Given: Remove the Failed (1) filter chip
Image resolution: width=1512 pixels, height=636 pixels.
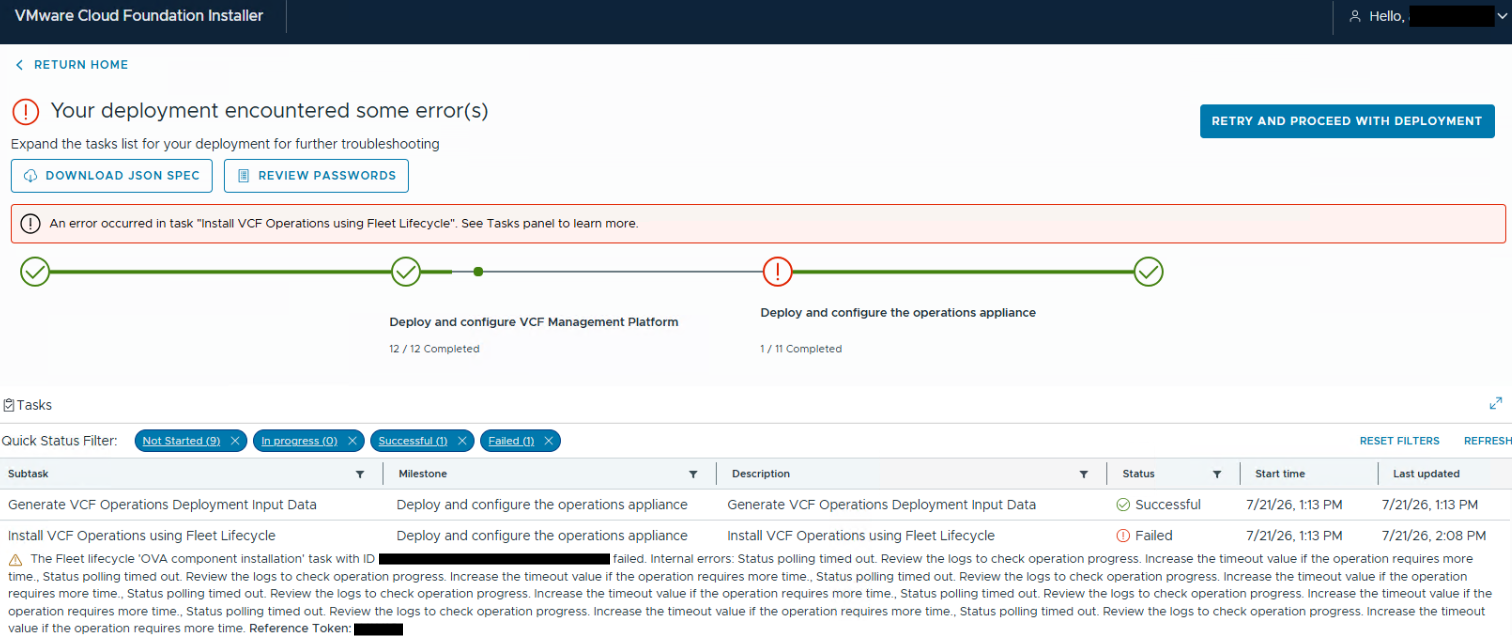Looking at the screenshot, I should click(x=548, y=441).
